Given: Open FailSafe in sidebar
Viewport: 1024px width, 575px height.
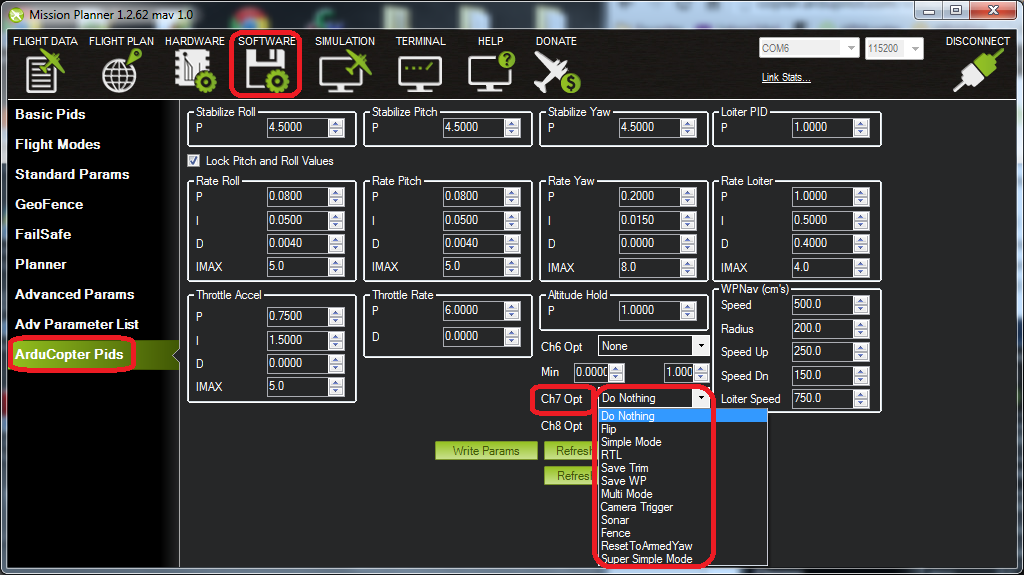Looking at the screenshot, I should tap(43, 234).
